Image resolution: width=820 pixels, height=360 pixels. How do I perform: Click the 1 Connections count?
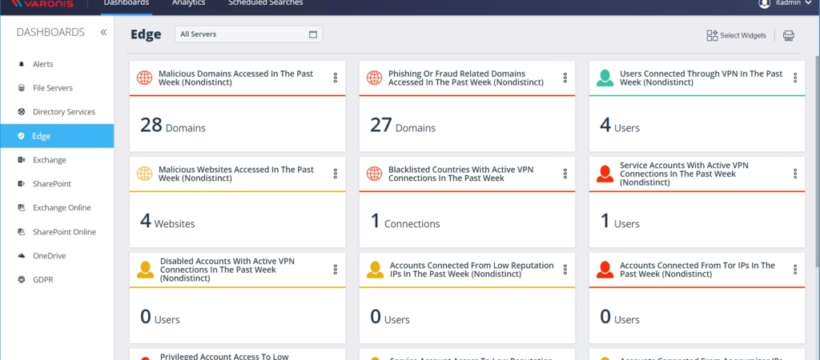coord(405,222)
